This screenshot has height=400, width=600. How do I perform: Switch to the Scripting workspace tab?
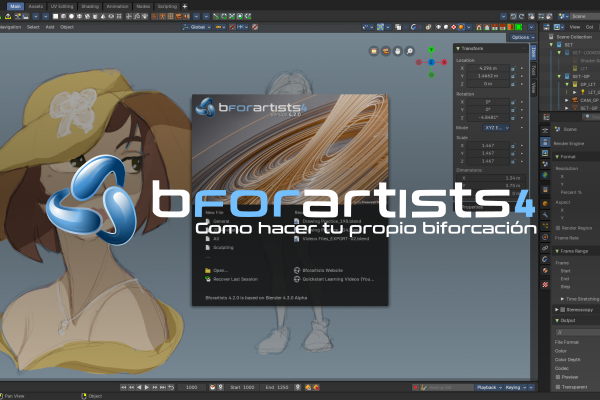pos(167,7)
